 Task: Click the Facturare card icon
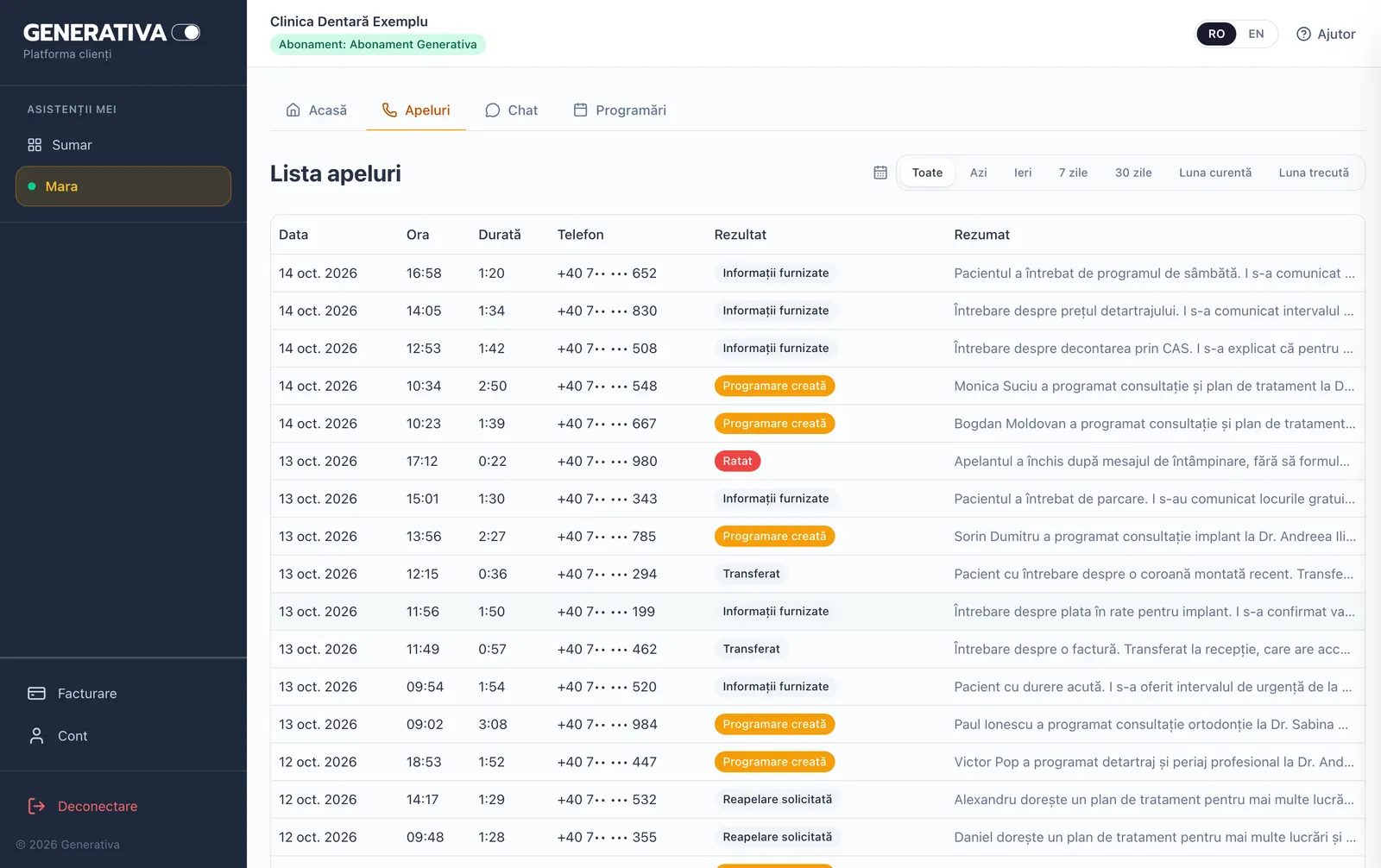click(x=36, y=694)
